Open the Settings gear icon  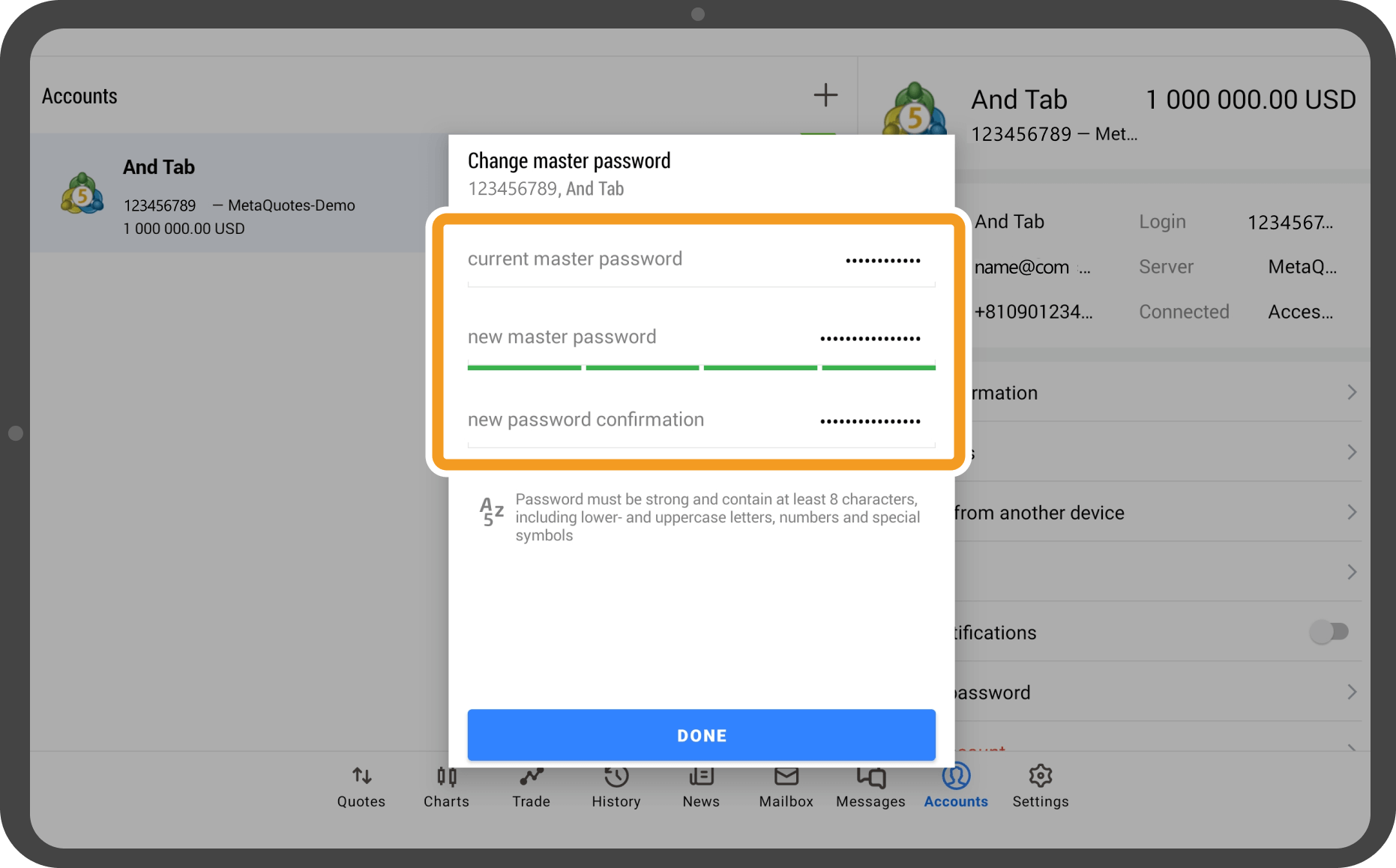(x=1040, y=777)
